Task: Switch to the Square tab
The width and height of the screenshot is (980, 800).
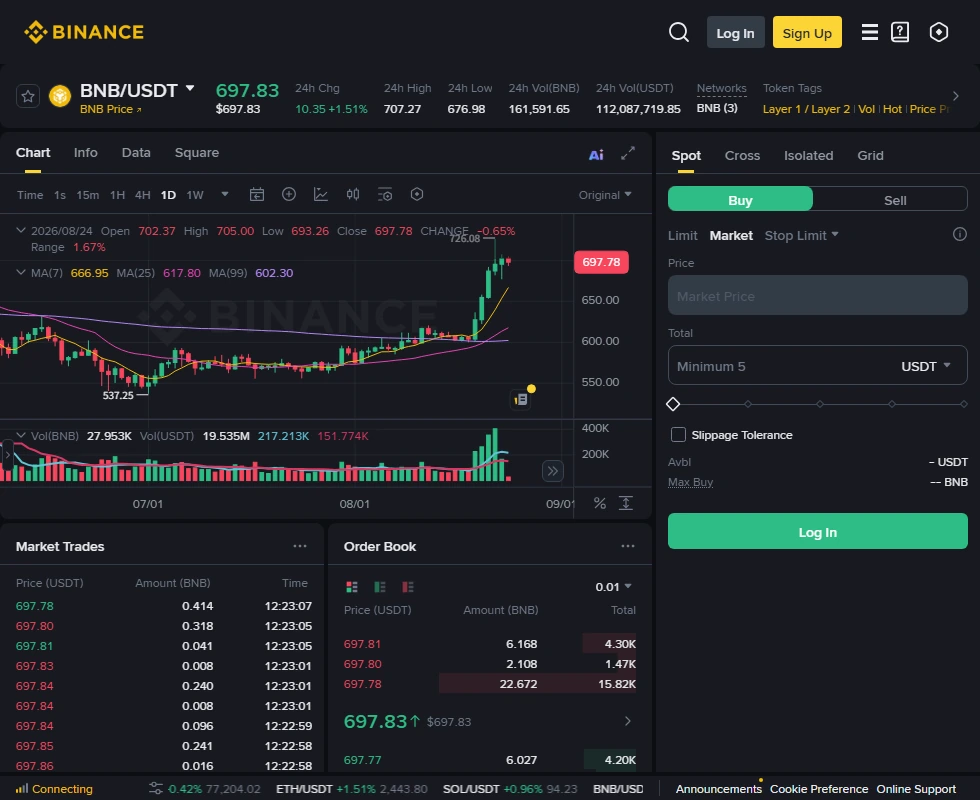Action: [197, 152]
